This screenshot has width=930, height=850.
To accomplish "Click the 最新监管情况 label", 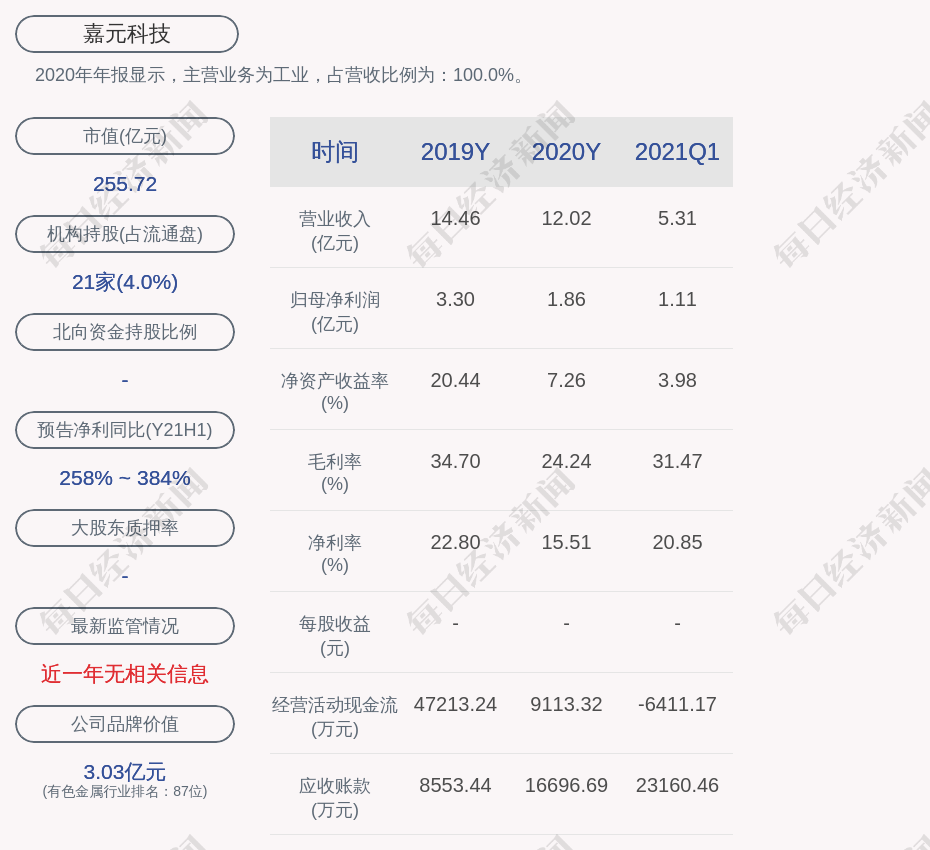I will click(x=125, y=626).
